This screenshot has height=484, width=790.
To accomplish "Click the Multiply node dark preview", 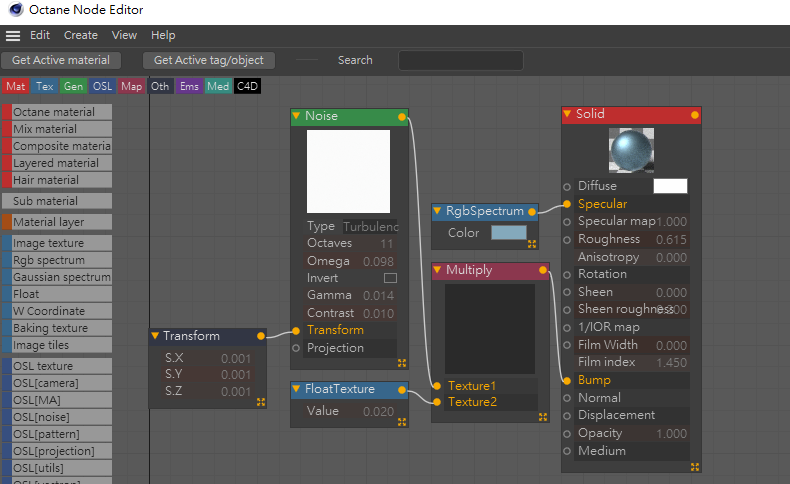I will pyautogui.click(x=490, y=329).
